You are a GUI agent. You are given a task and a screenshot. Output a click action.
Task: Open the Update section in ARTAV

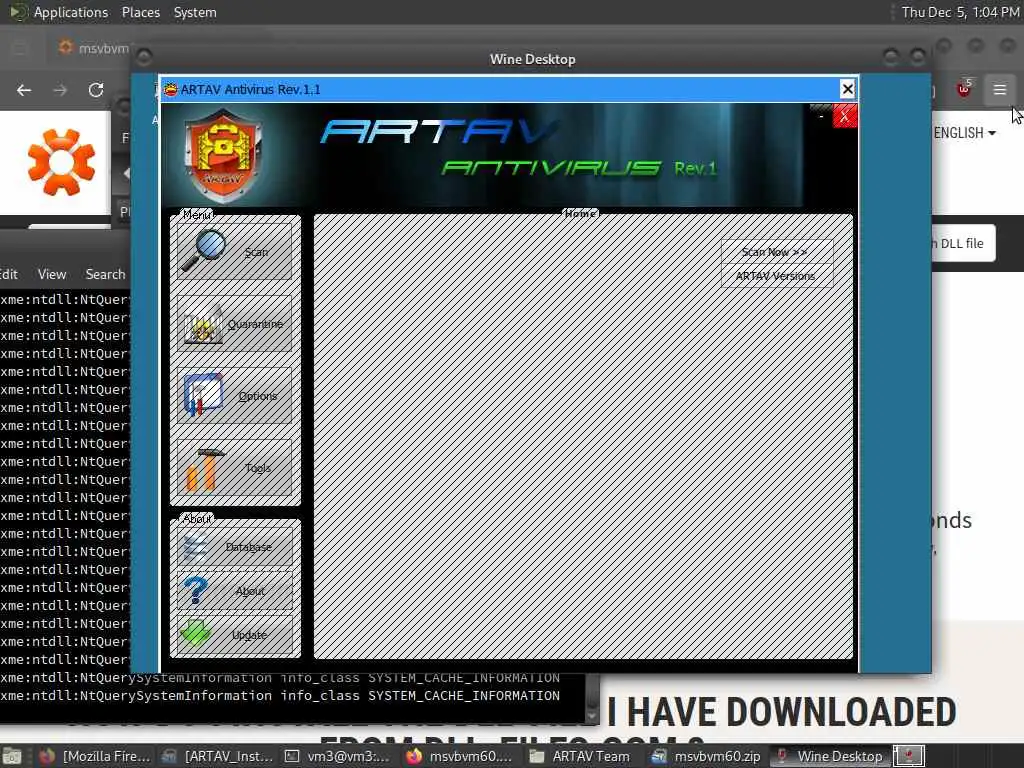[234, 634]
